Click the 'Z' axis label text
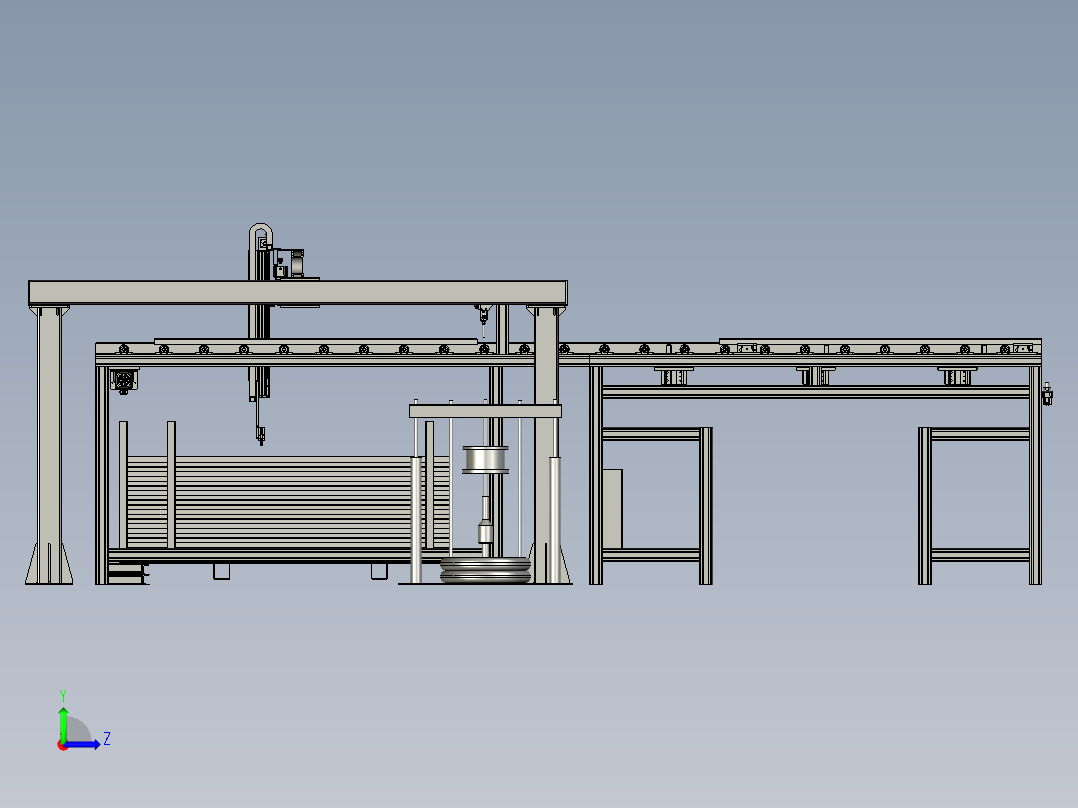Image resolution: width=1078 pixels, height=808 pixels. (x=107, y=739)
